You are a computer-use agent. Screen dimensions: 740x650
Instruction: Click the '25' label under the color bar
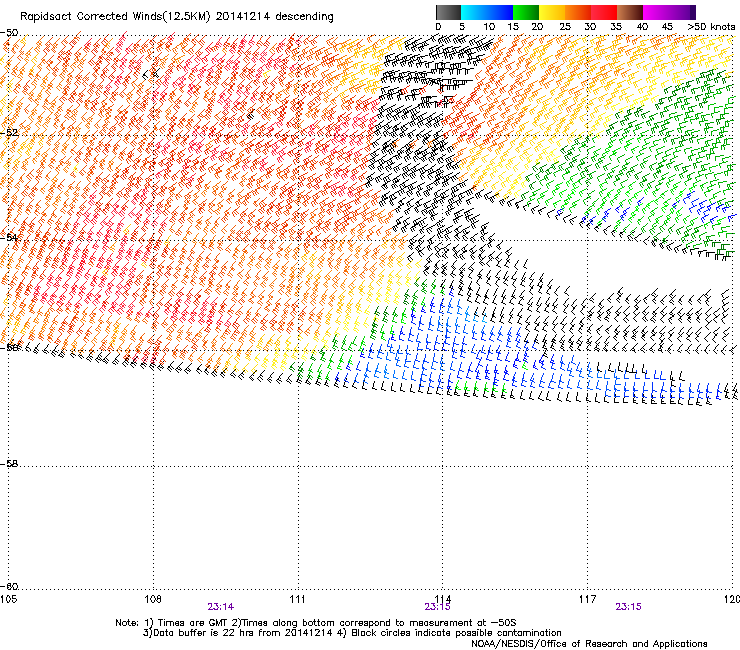pyautogui.click(x=565, y=27)
